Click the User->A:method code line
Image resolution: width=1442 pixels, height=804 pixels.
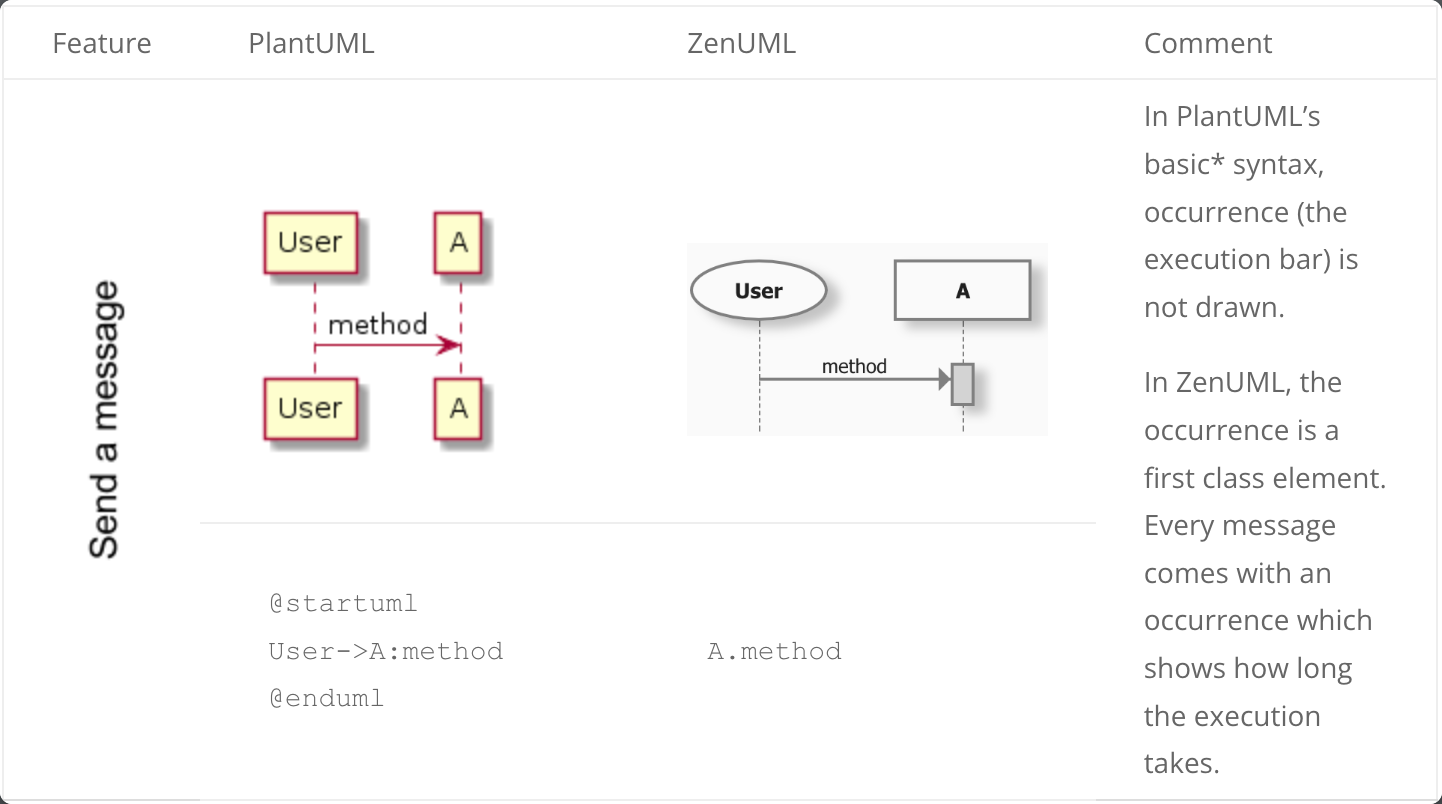point(385,652)
